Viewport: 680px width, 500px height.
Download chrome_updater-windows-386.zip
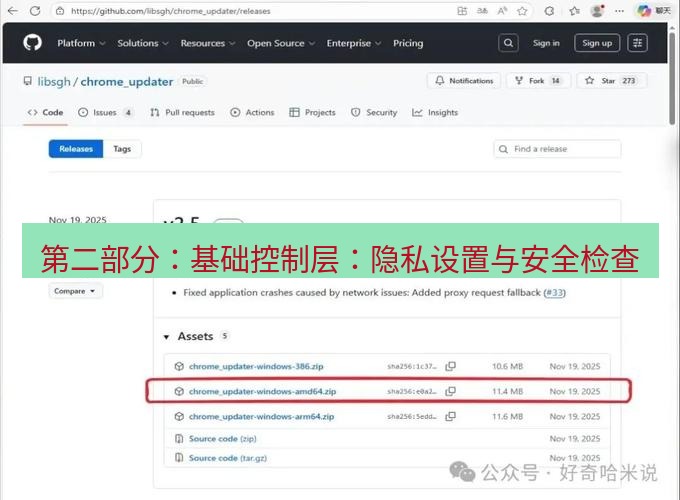tap(256, 366)
